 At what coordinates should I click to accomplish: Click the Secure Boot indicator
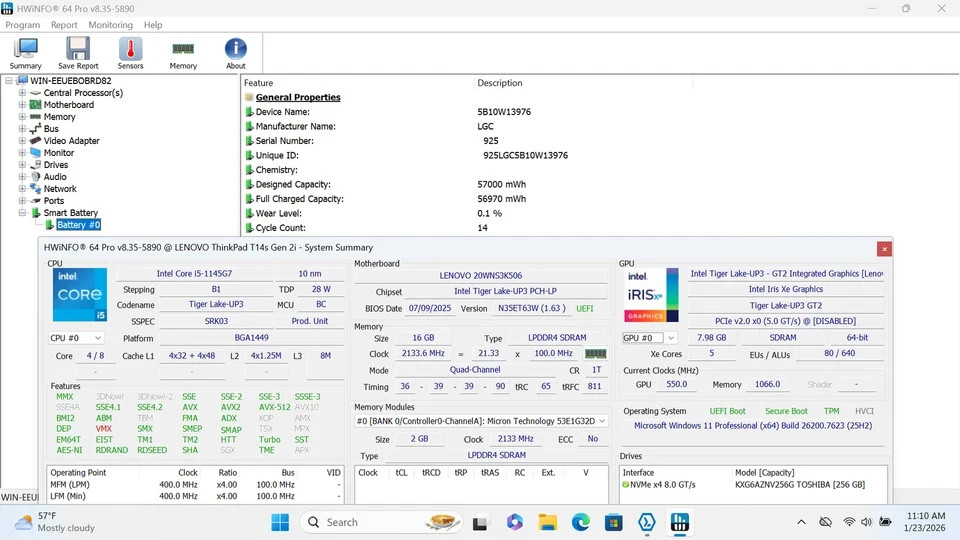tap(786, 411)
